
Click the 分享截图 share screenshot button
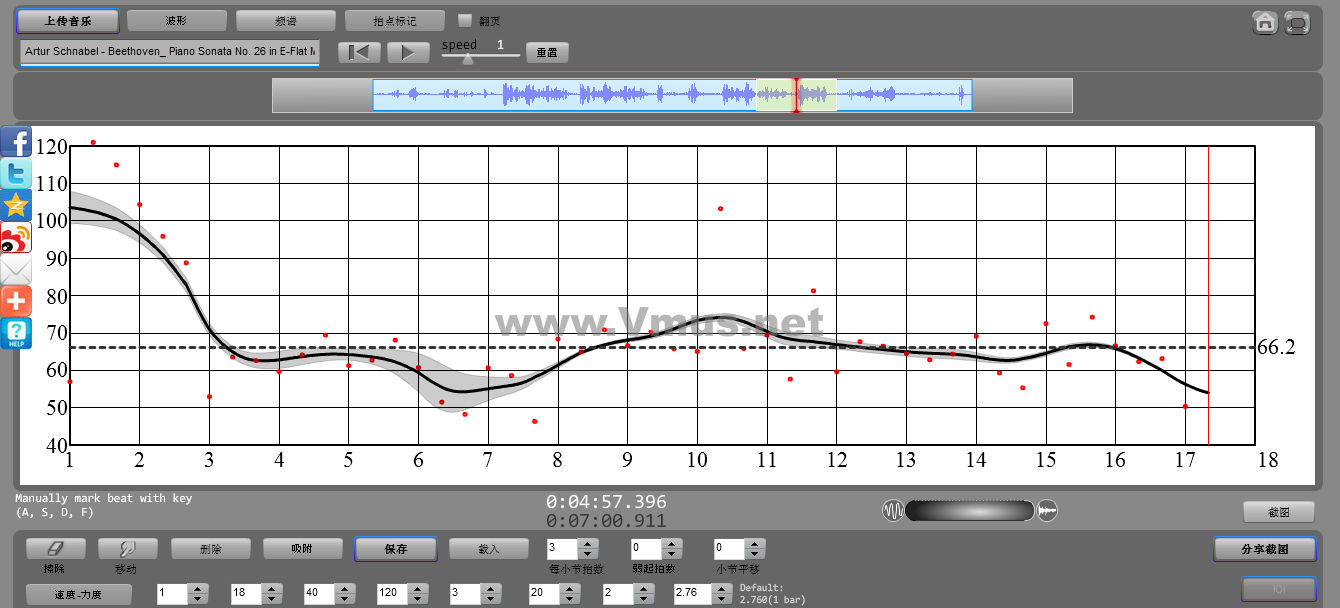[1264, 549]
